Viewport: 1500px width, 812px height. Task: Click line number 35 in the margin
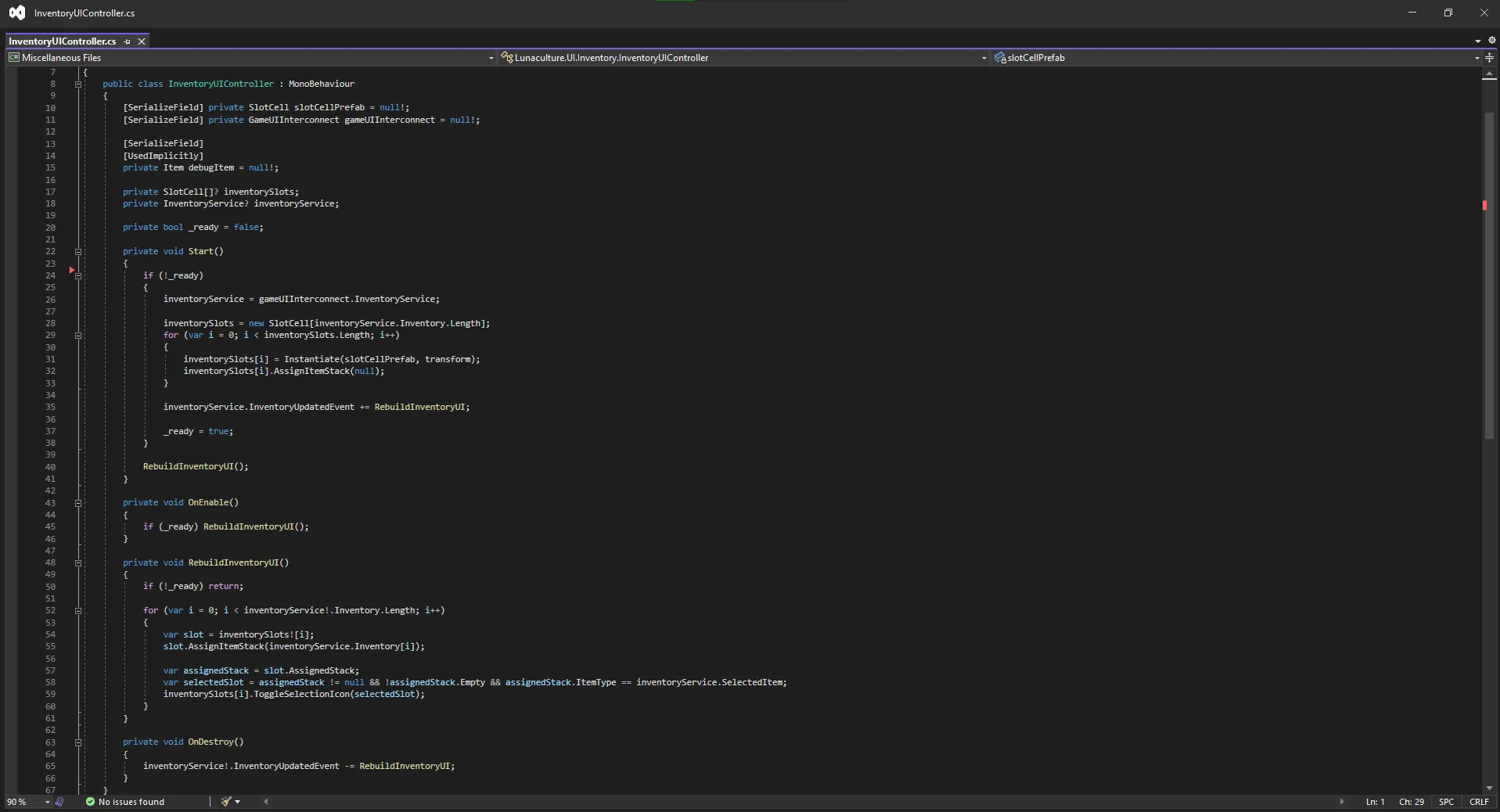point(50,408)
